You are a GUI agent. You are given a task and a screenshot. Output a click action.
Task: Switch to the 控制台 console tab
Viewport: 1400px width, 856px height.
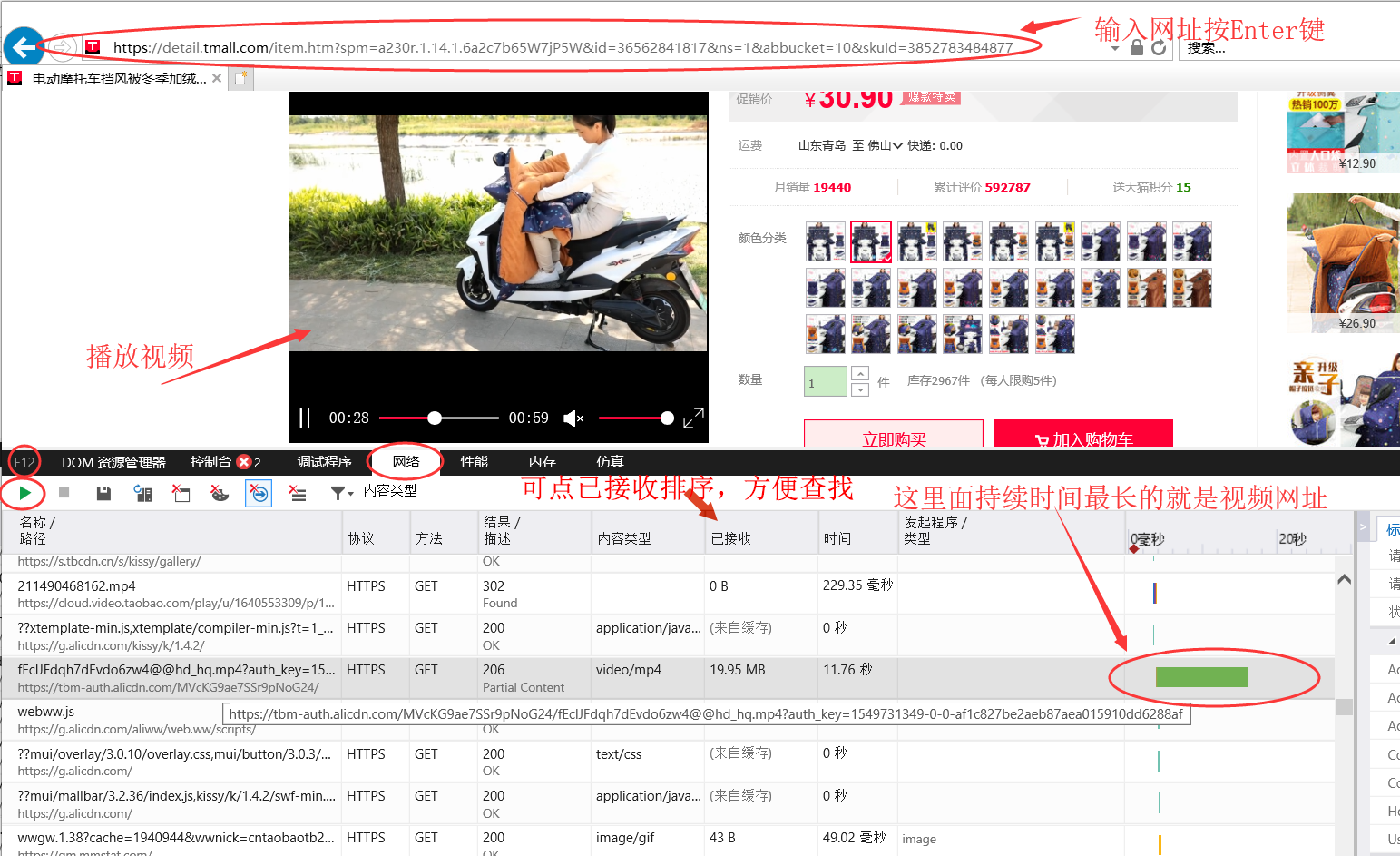point(211,462)
